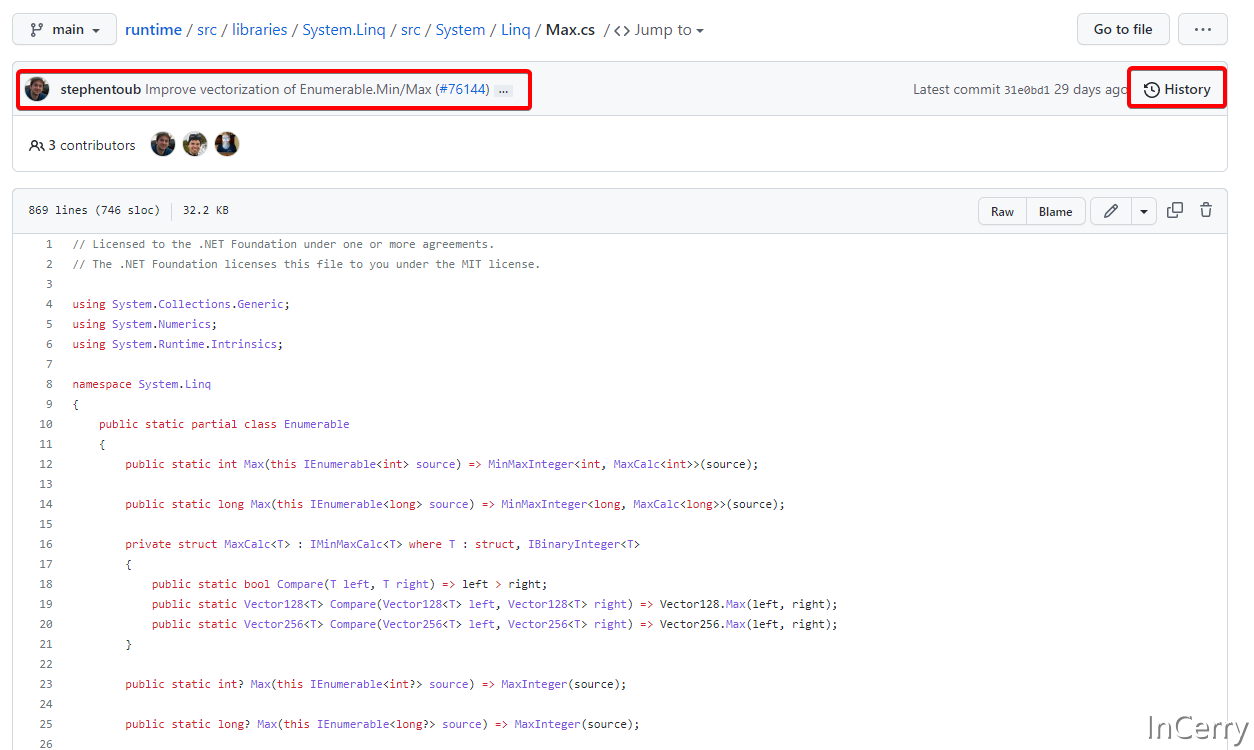Expand the main branch selector dropdown

point(65,30)
